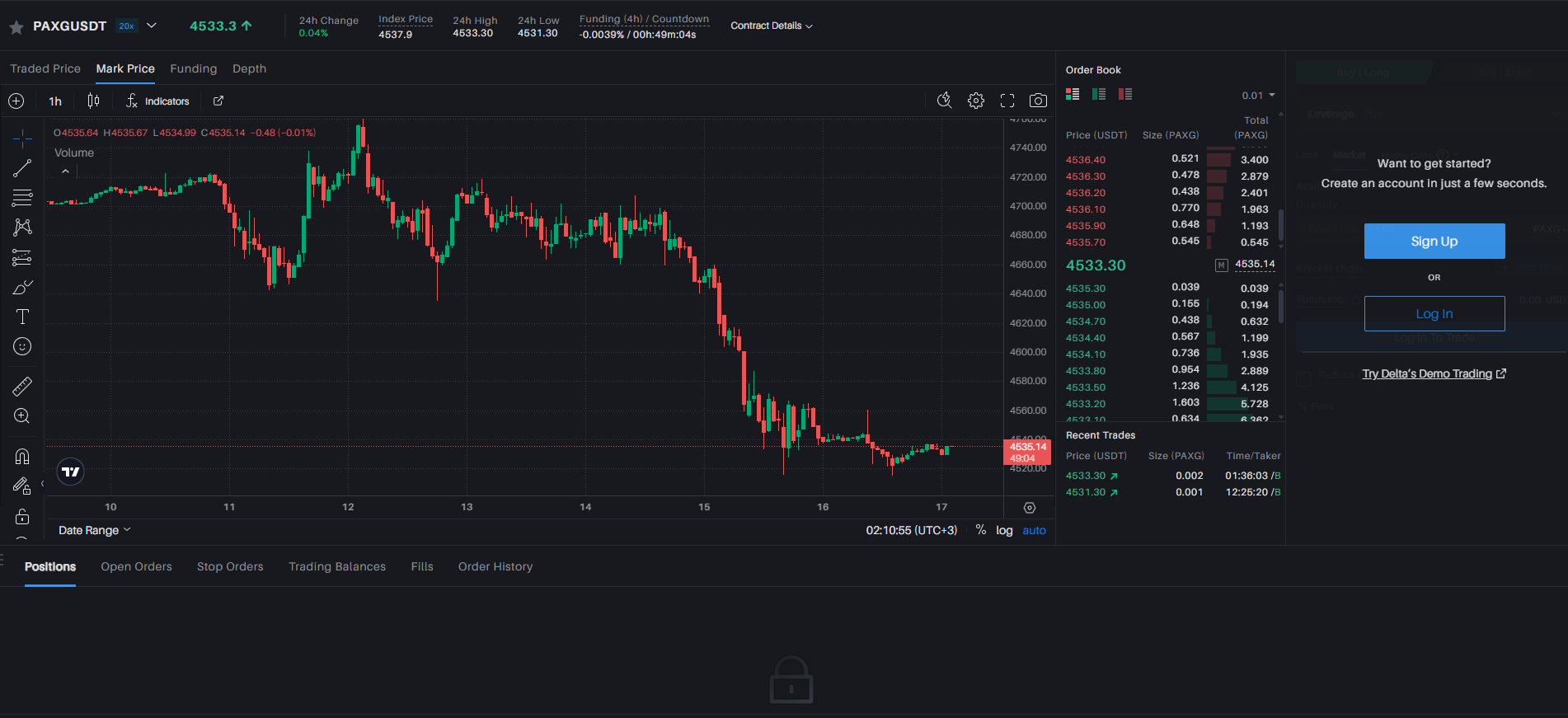The height and width of the screenshot is (718, 1568).
Task: Toggle percent scale on chart
Action: pos(981,530)
